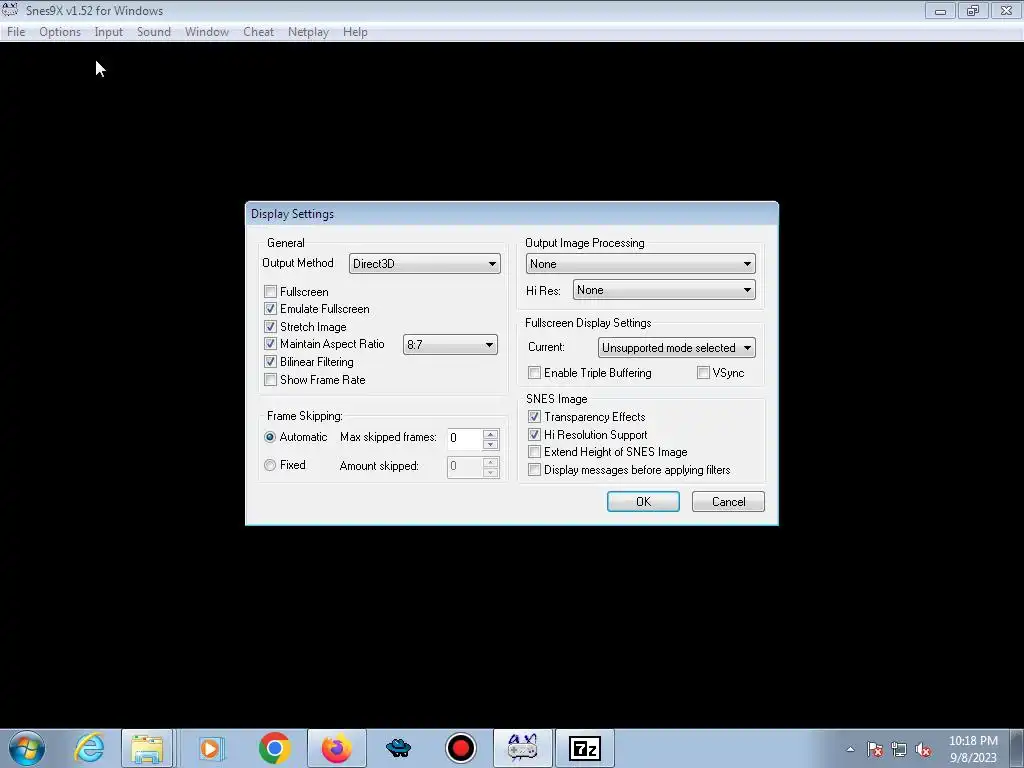Switch to Snes9X taskbar icon
The height and width of the screenshot is (768, 1024).
522,748
